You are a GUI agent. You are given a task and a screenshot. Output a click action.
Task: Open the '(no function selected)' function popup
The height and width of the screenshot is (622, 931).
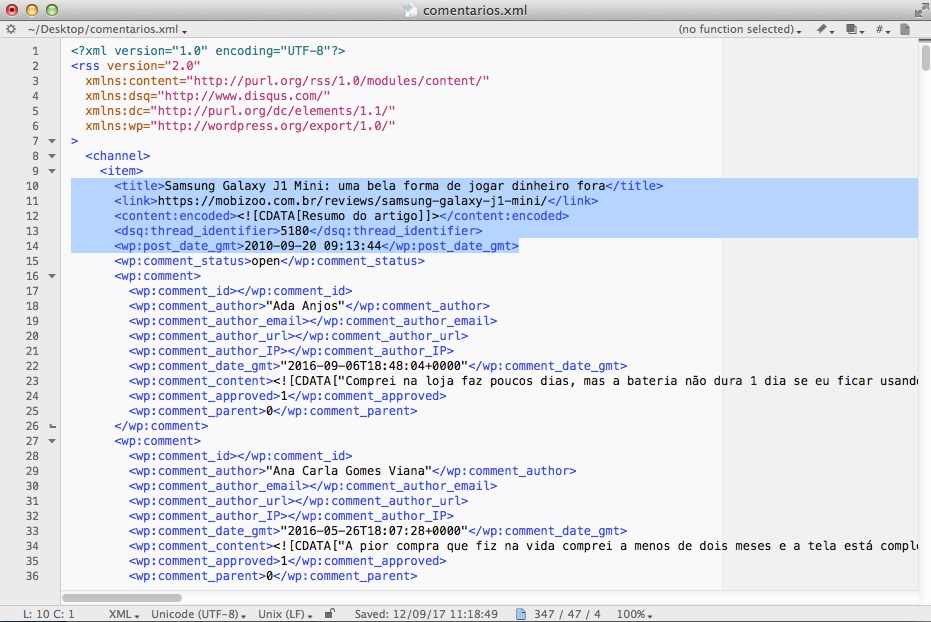click(740, 29)
